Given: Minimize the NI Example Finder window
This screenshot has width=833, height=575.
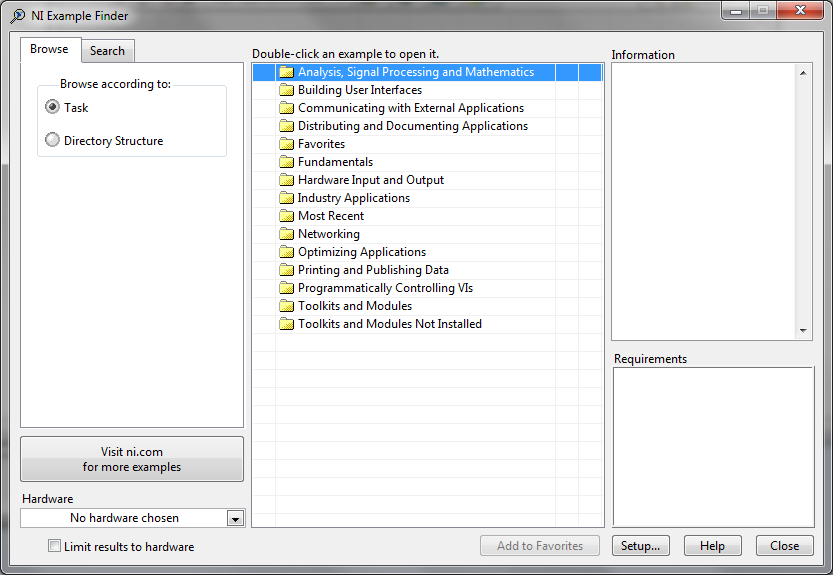Looking at the screenshot, I should (736, 11).
